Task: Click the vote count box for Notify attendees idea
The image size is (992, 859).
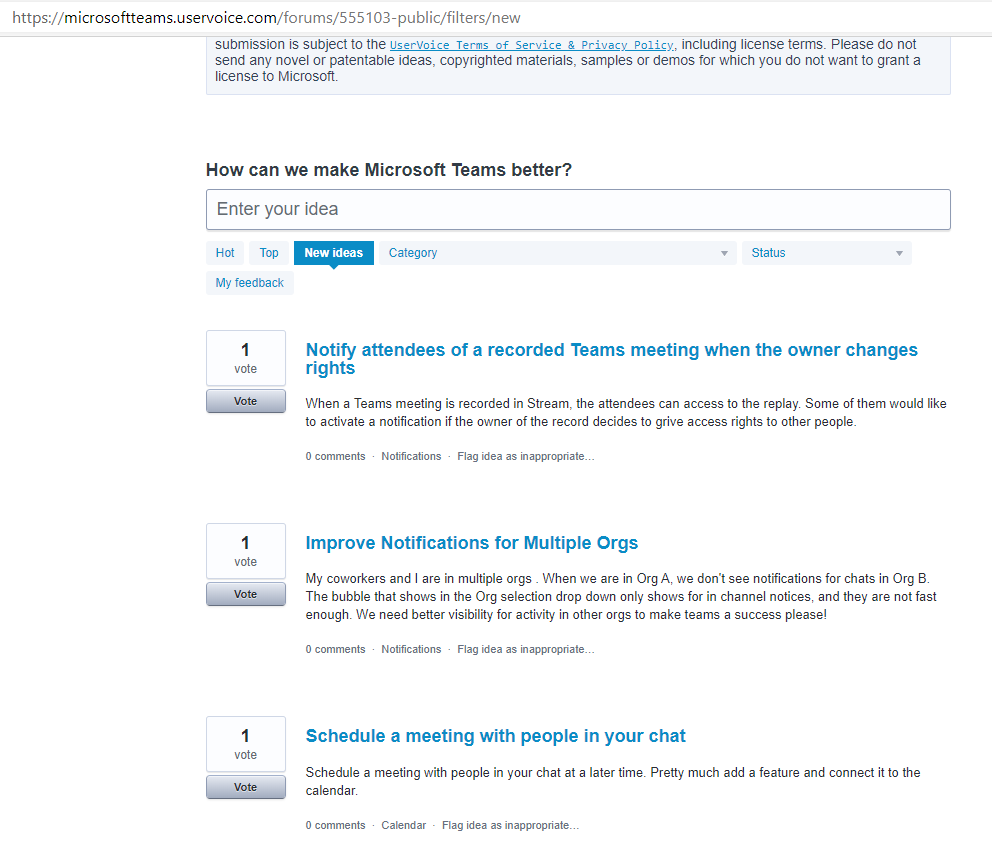Action: (245, 358)
